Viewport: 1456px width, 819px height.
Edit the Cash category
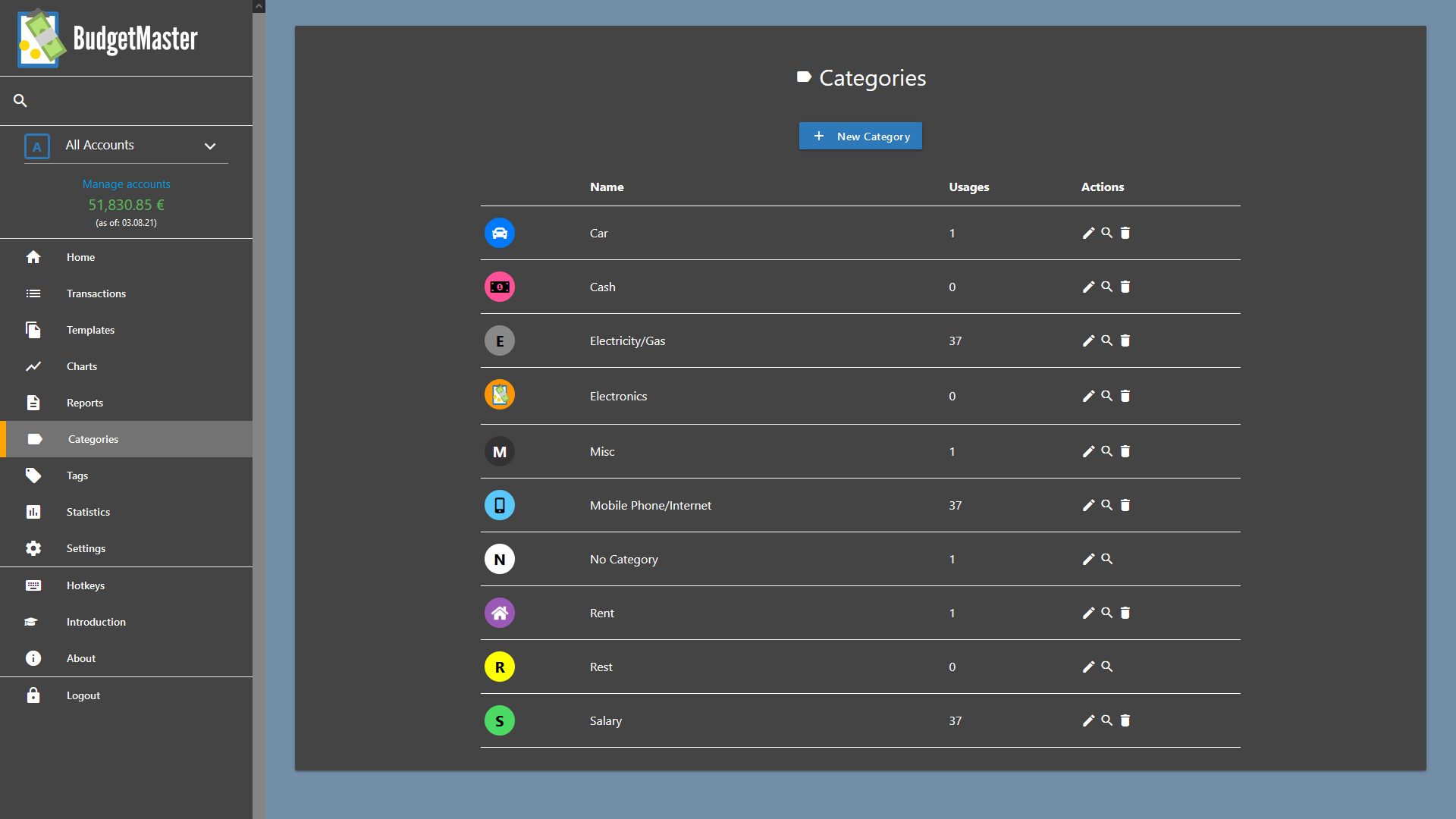(x=1088, y=287)
